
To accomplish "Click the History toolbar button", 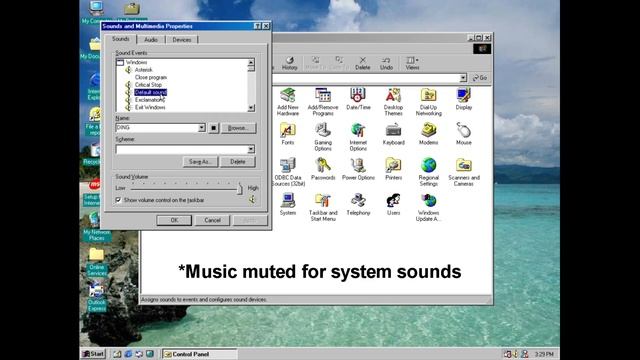I will click(x=289, y=63).
